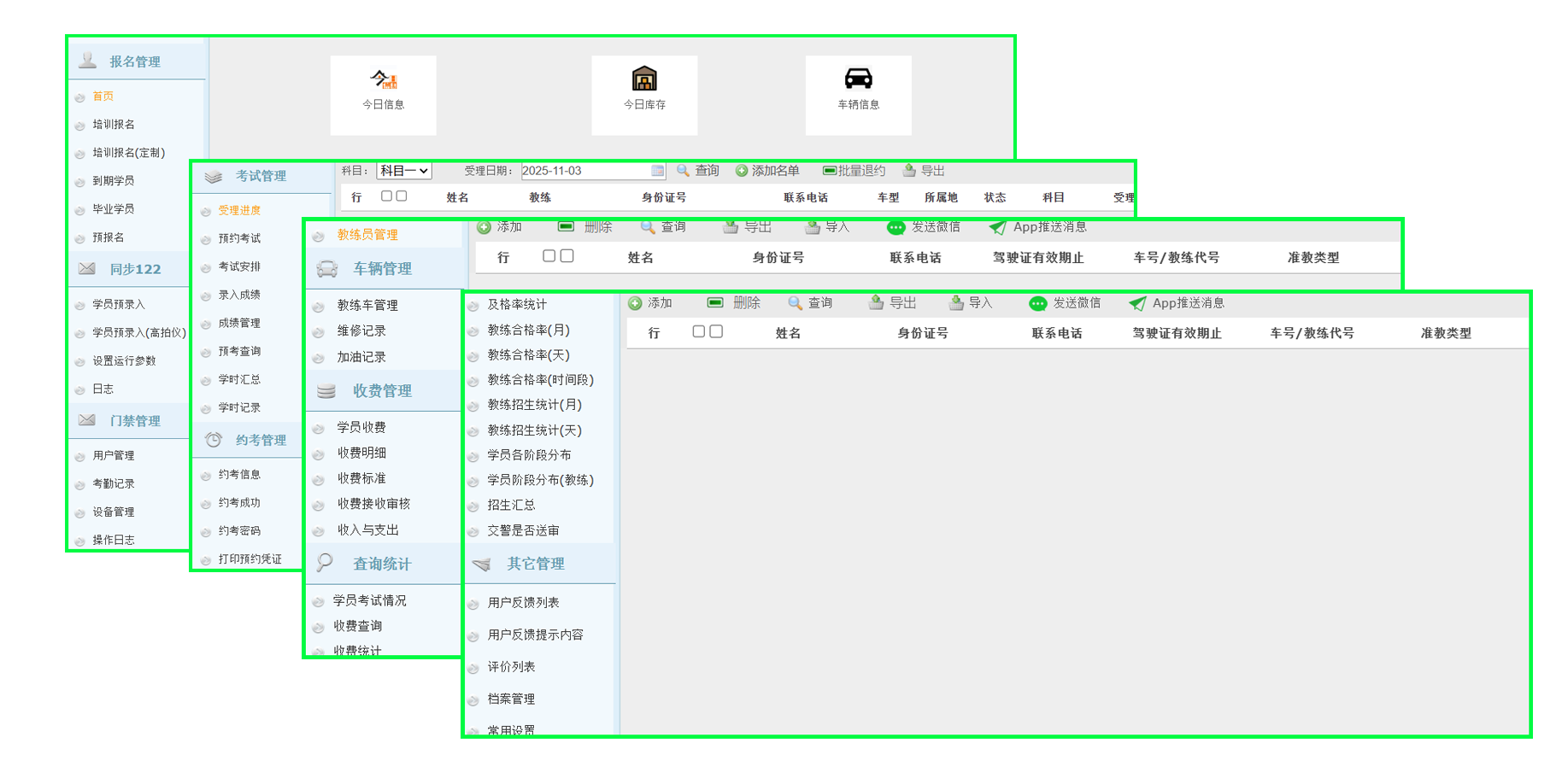Screen dimensions: 1568x778
Task: Open the 学员收费 sidebar item
Action: [361, 427]
